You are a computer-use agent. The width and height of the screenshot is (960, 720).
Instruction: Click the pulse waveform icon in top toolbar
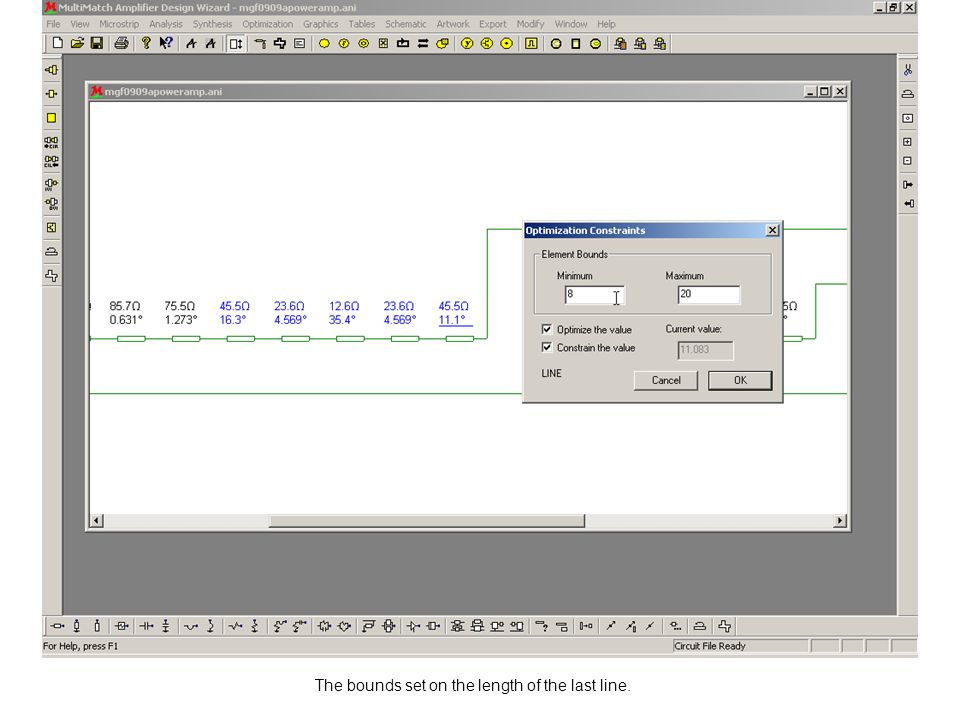pyautogui.click(x=531, y=43)
